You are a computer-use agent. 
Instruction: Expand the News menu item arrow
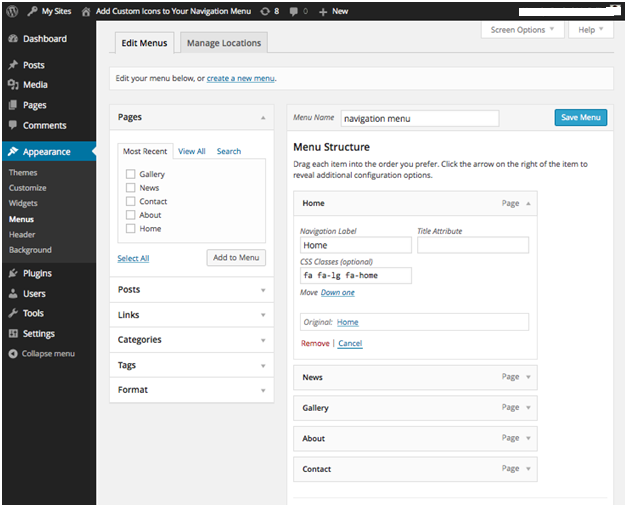tap(529, 377)
